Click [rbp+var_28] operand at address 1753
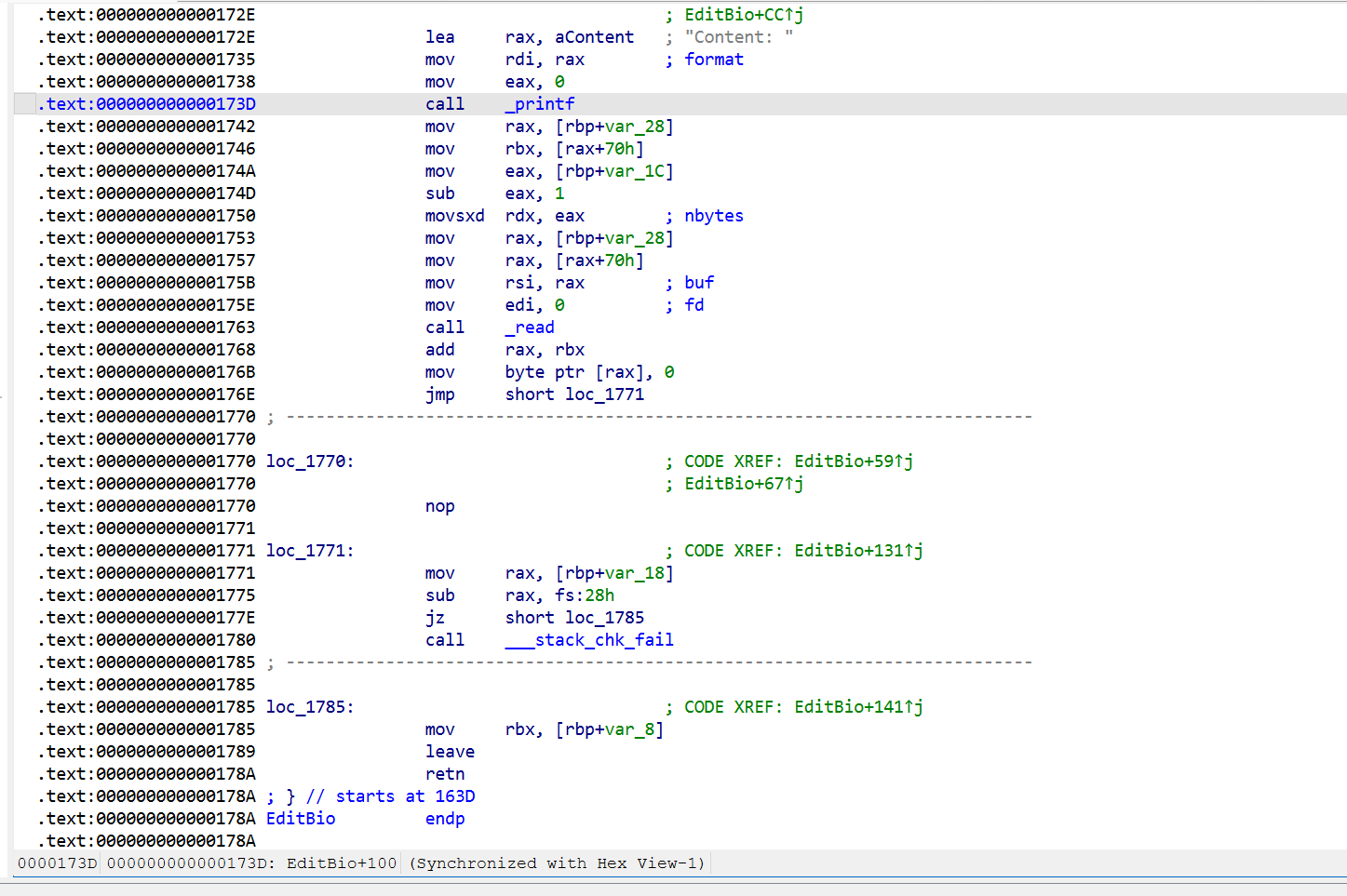Screen dimensions: 1347x896 614,238
